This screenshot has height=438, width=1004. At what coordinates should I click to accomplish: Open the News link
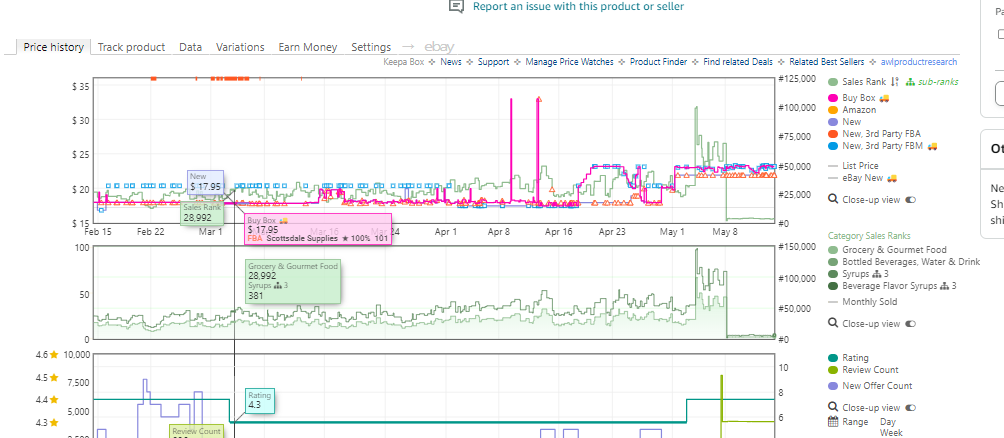[451, 62]
